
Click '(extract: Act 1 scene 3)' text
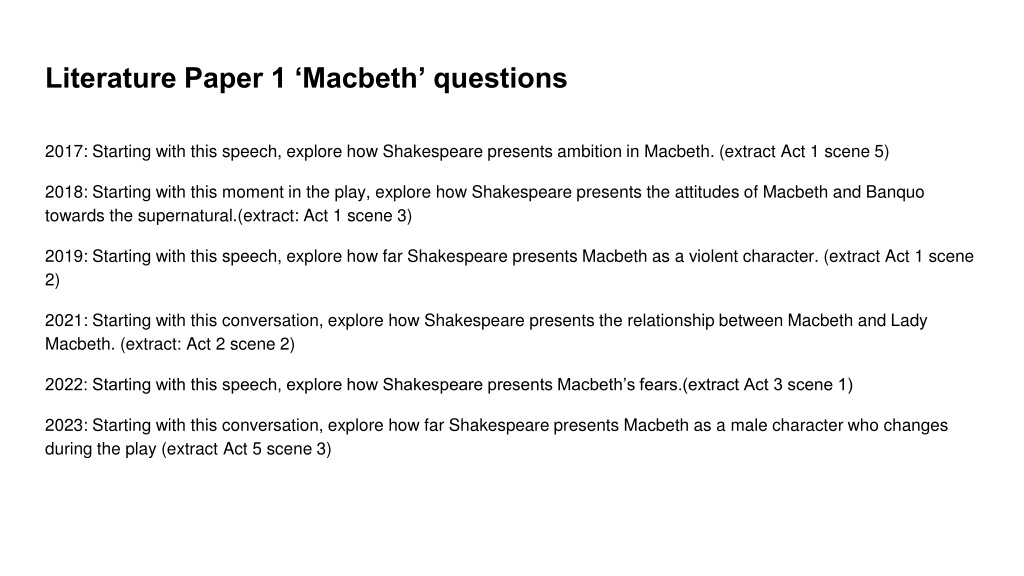(x=325, y=216)
